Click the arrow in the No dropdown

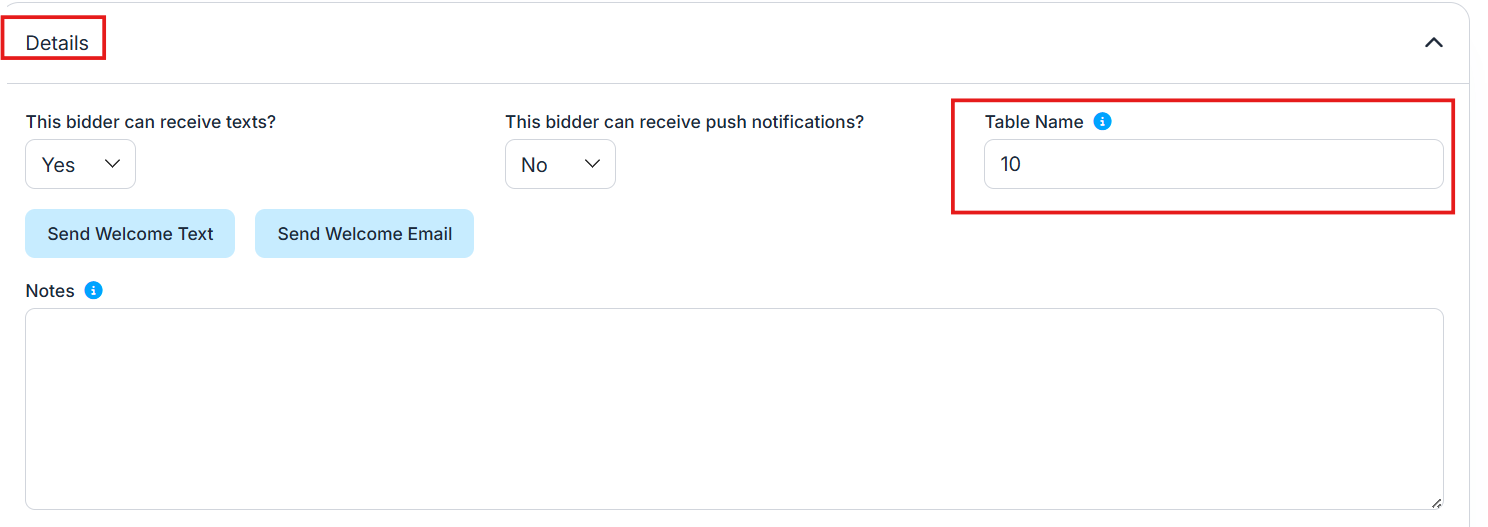(592, 164)
